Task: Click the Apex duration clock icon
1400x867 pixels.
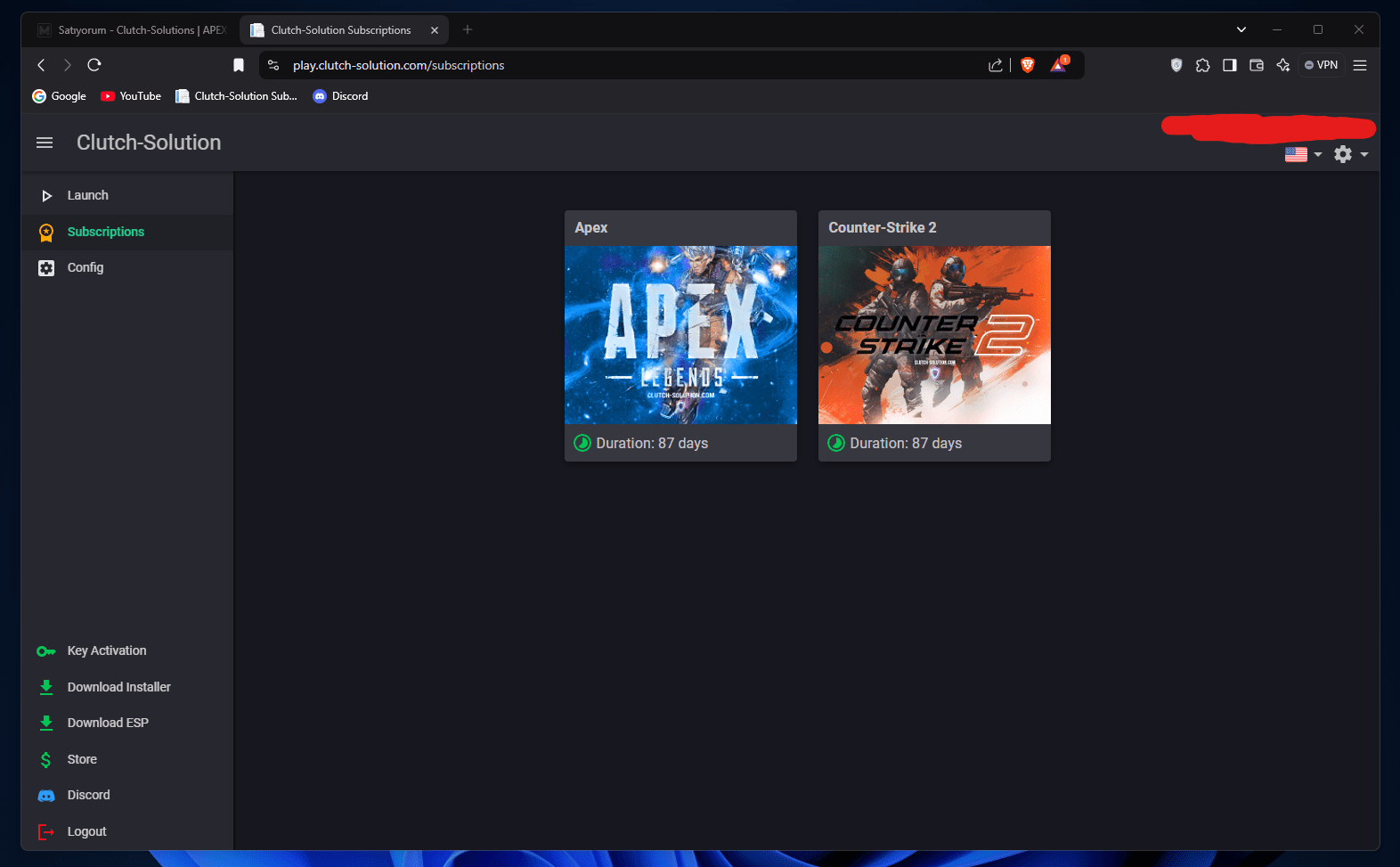Action: click(582, 443)
